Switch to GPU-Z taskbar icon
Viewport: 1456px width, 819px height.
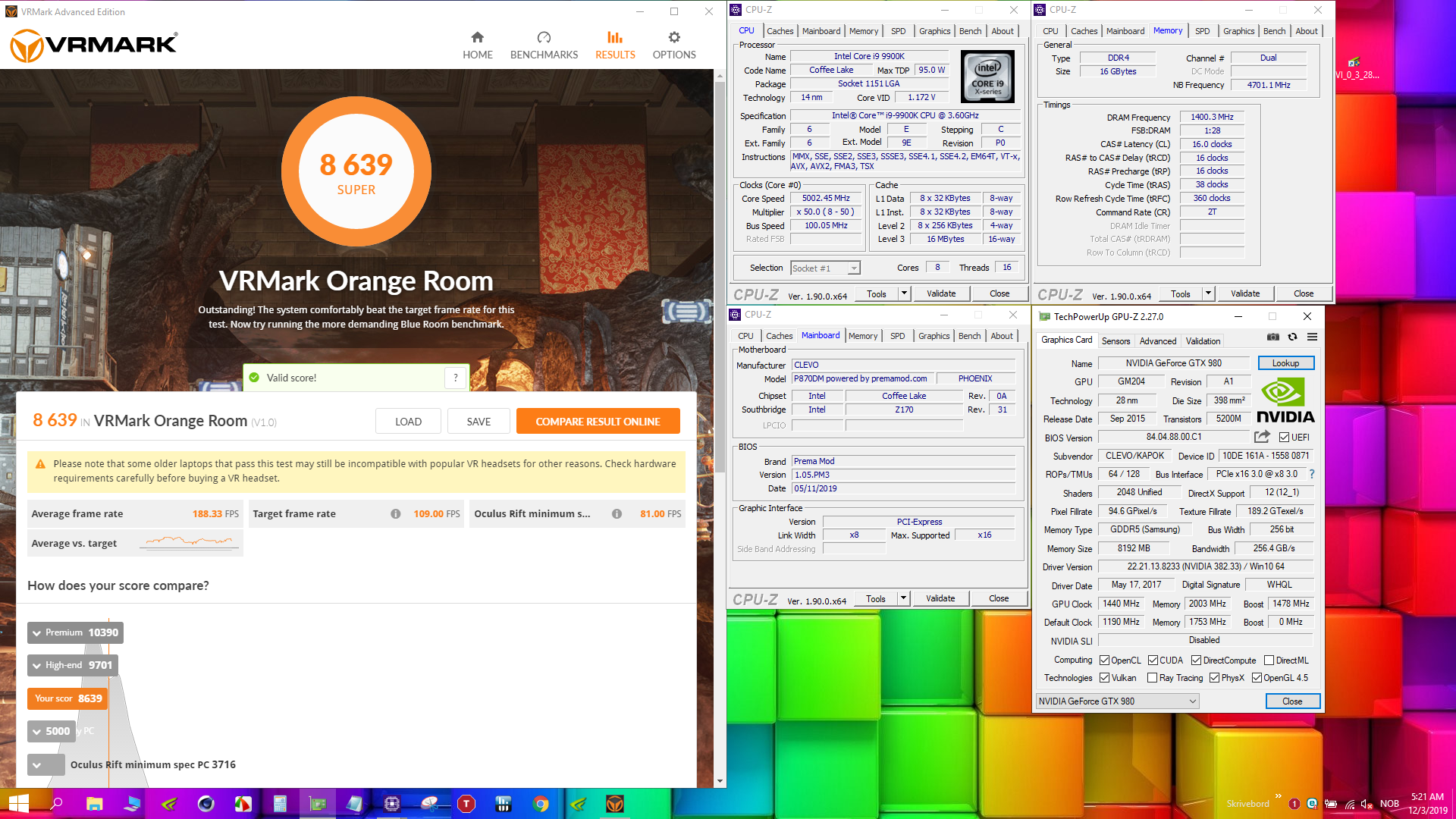pos(317,804)
